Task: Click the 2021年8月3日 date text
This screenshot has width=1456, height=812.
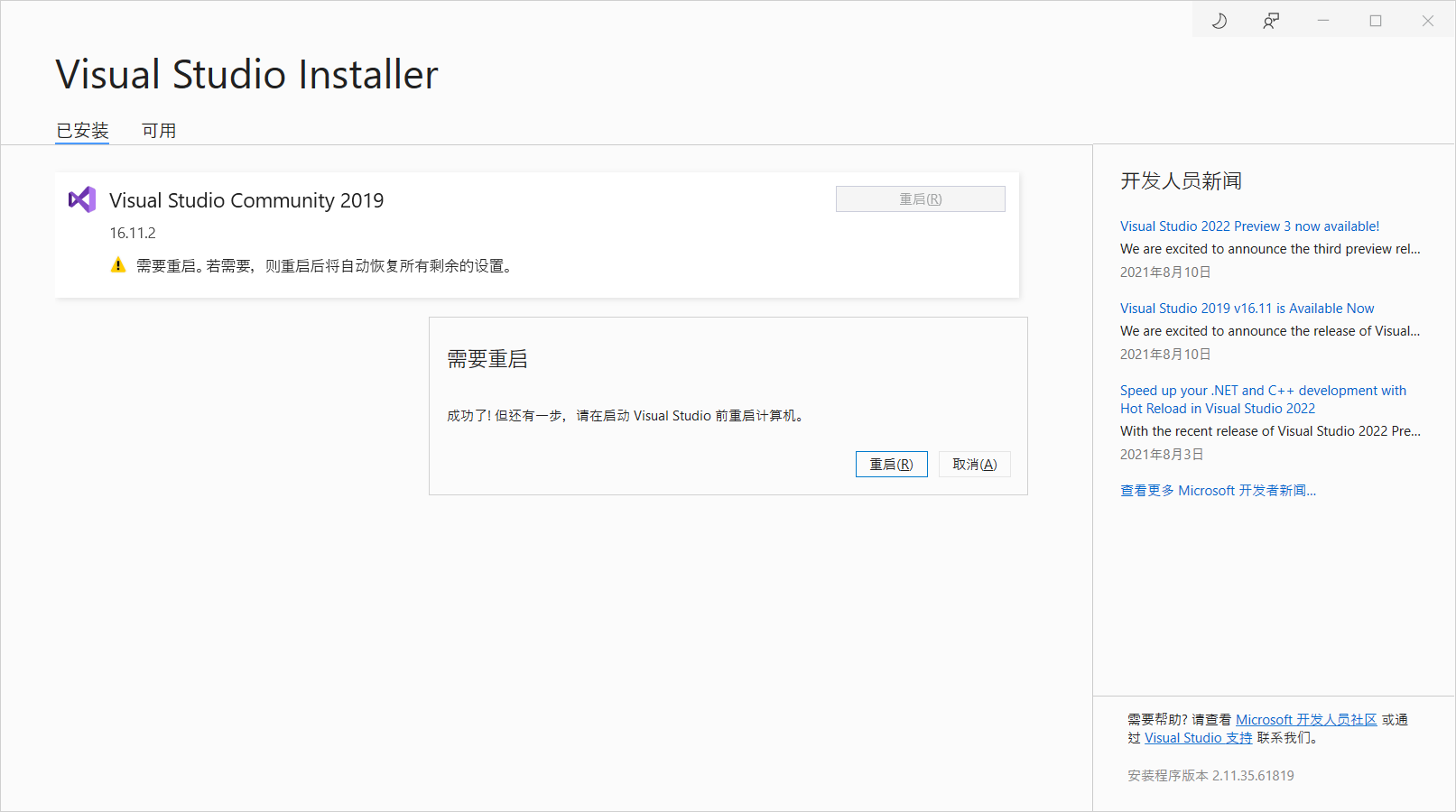Action: tap(1162, 455)
